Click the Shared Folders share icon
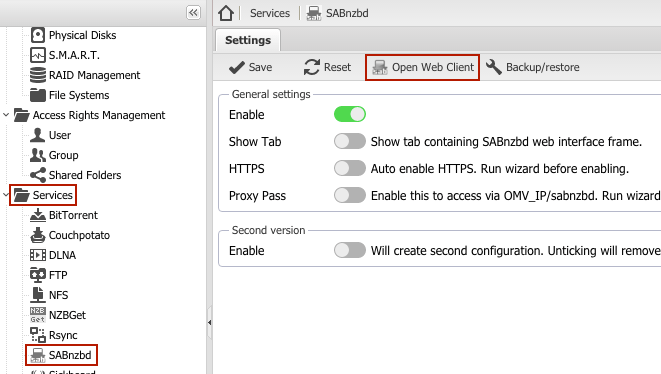The height and width of the screenshot is (374, 661). pos(38,175)
